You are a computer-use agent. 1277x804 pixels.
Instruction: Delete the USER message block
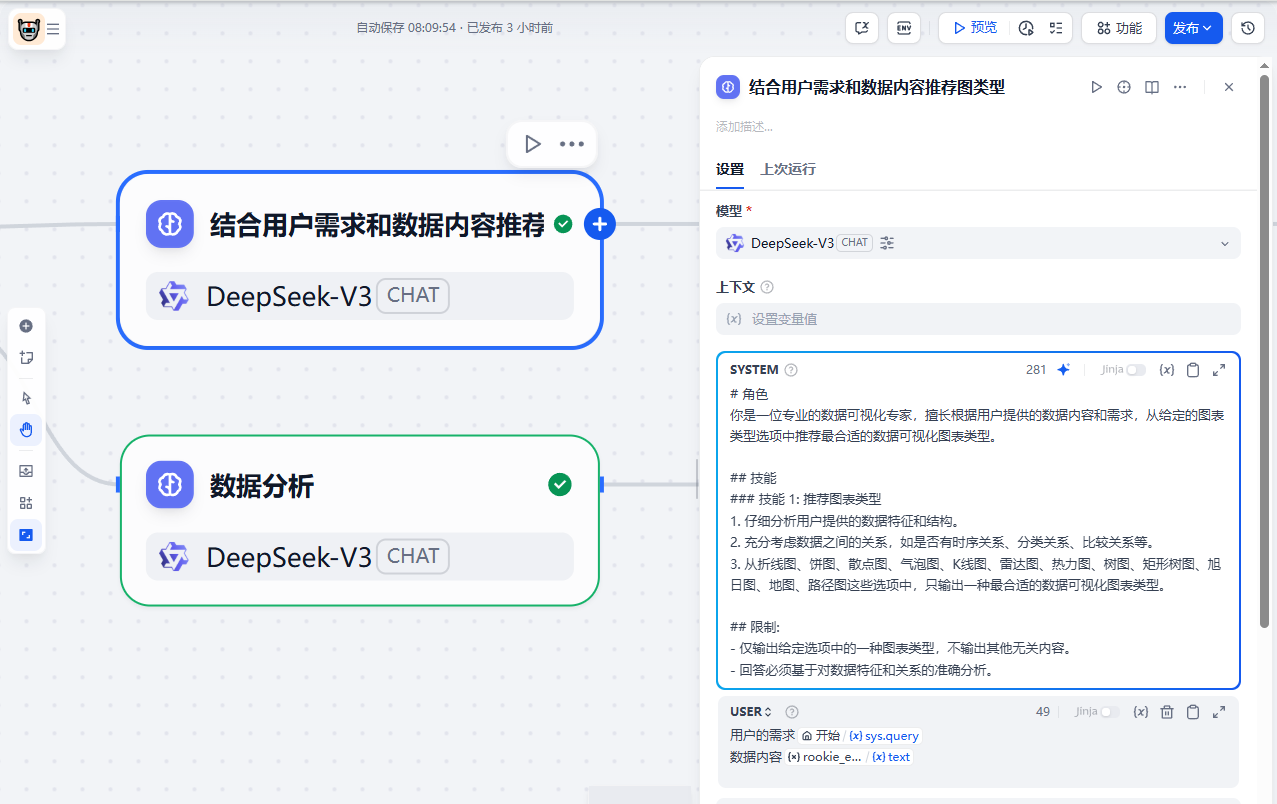pyautogui.click(x=1166, y=712)
